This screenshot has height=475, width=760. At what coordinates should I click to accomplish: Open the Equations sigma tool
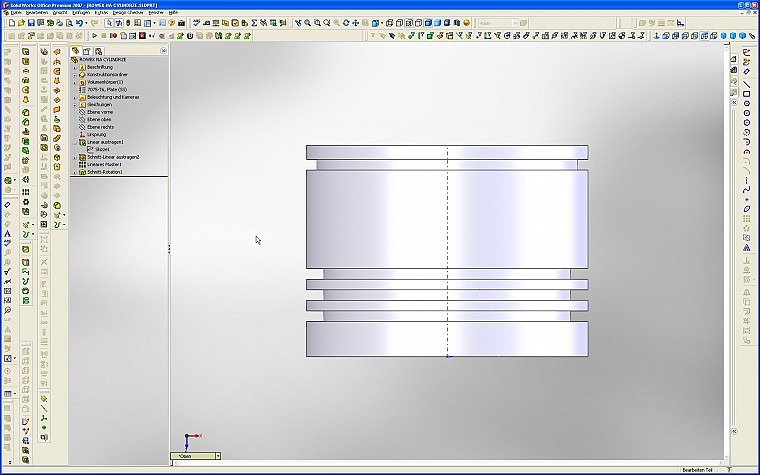254,23
